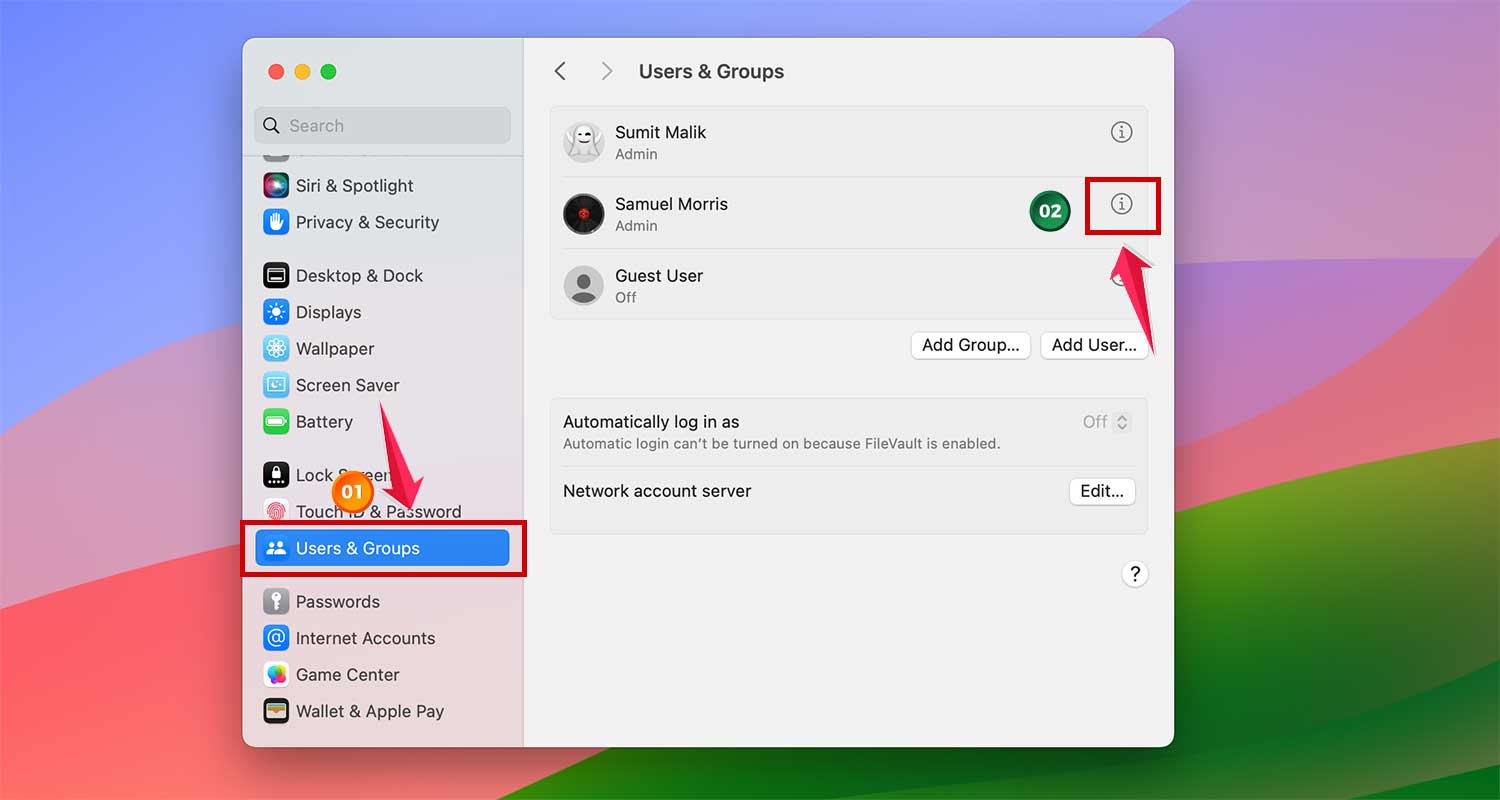Screen dimensions: 1500x800
Task: Open the Automatically log in as dropdown
Action: (1104, 422)
